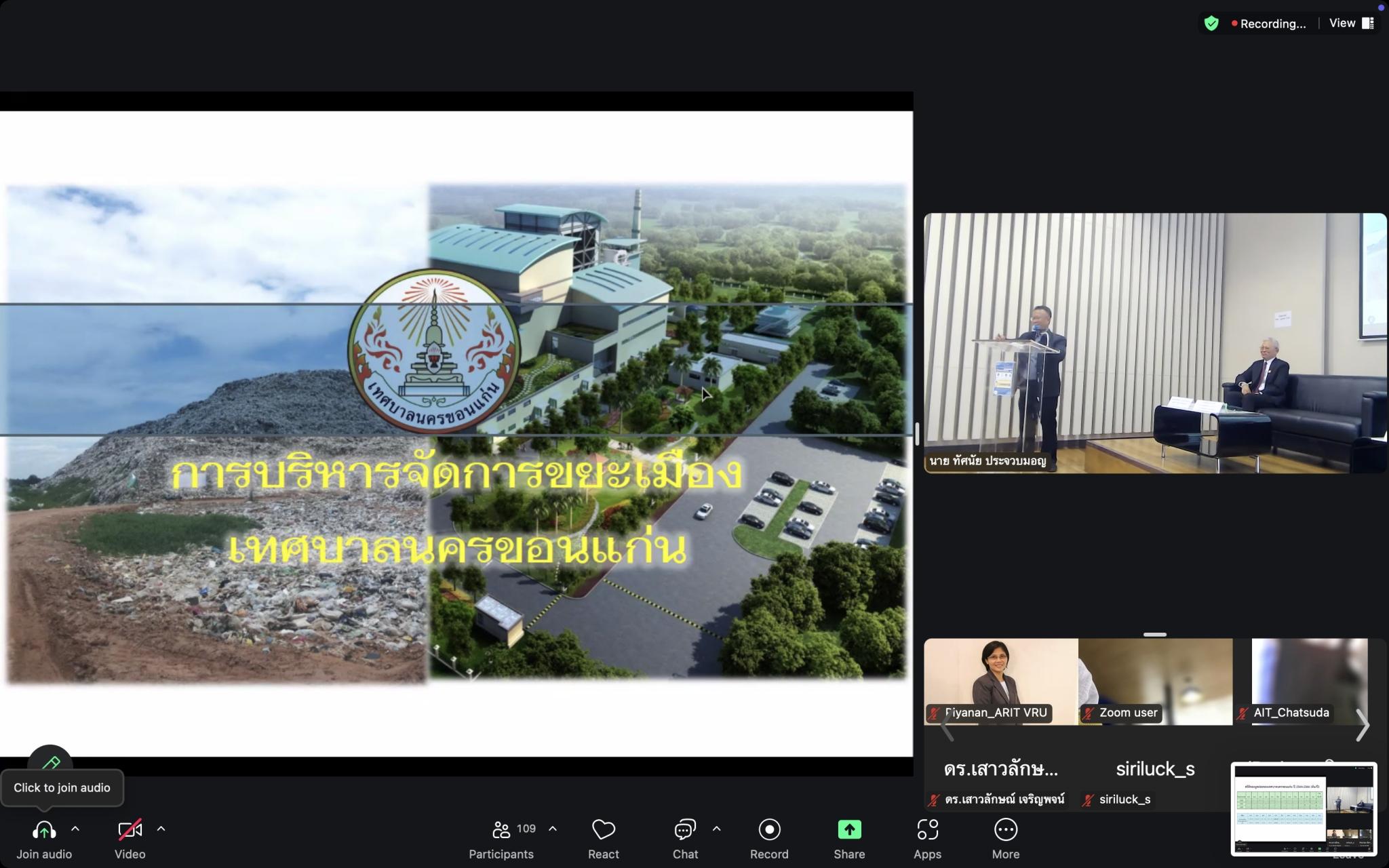1389x868 pixels.
Task: Show next participants with right arrow
Action: (x=1362, y=726)
